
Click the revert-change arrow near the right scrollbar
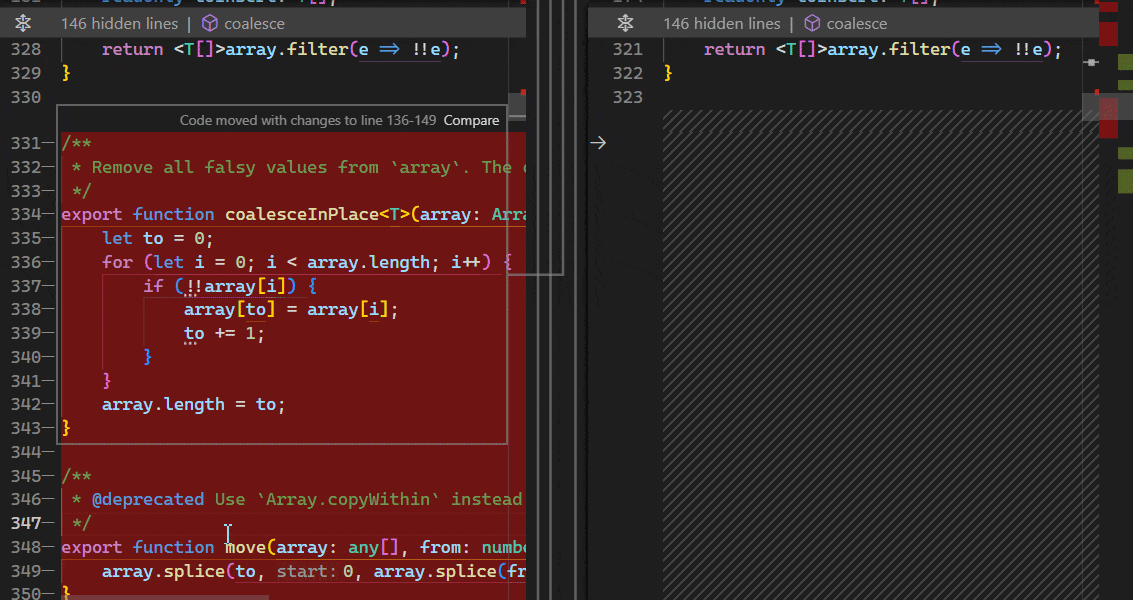pyautogui.click(x=1092, y=62)
